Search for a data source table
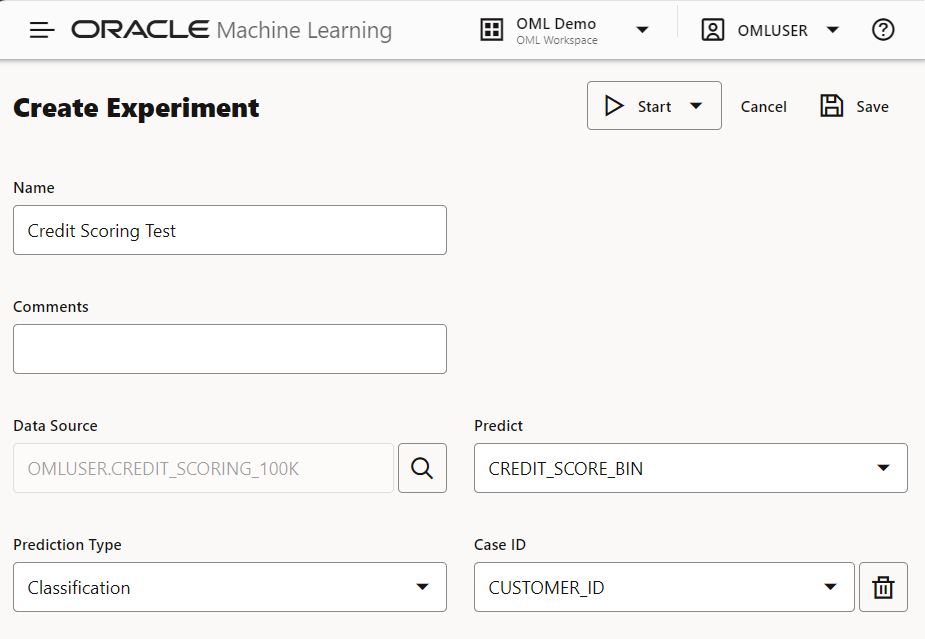The width and height of the screenshot is (925, 639). click(422, 468)
